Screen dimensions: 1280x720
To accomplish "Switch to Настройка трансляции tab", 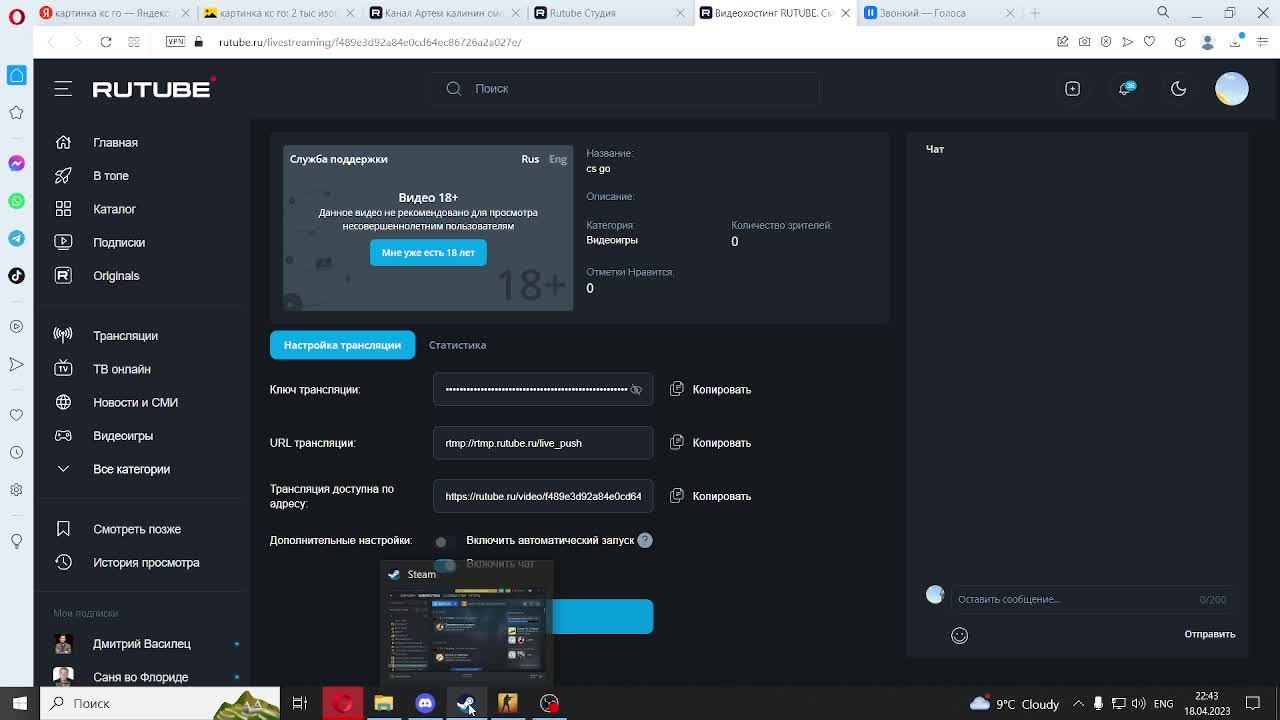I will coord(342,345).
